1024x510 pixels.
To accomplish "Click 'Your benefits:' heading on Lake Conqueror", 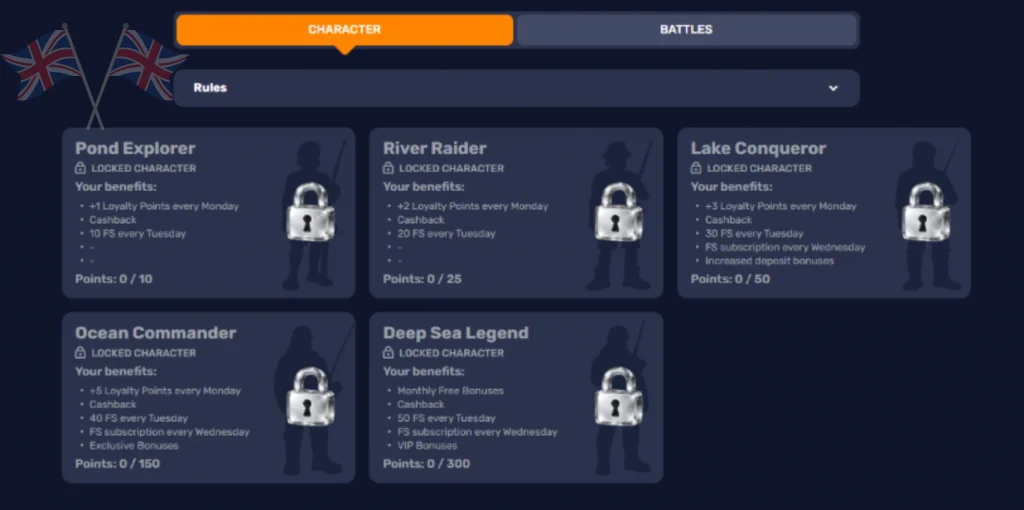I will (x=731, y=187).
